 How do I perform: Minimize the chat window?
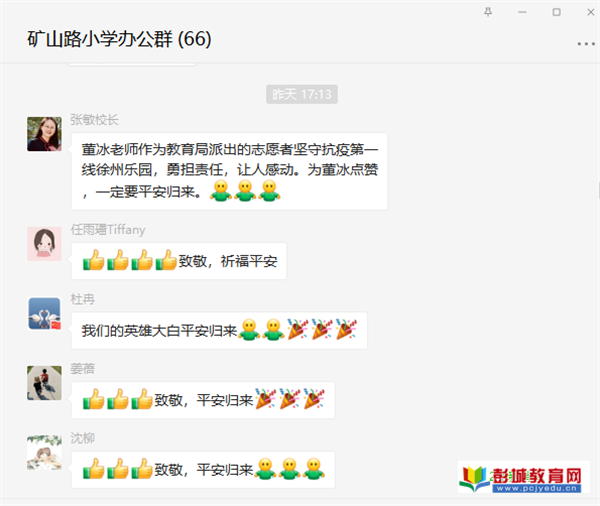point(522,12)
